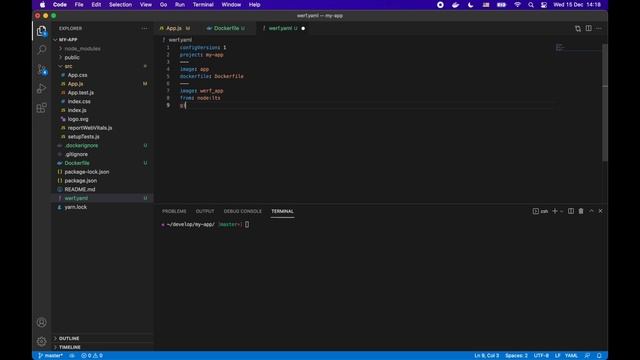
Task: Click the feedback icon in status bar
Action: pos(587,356)
